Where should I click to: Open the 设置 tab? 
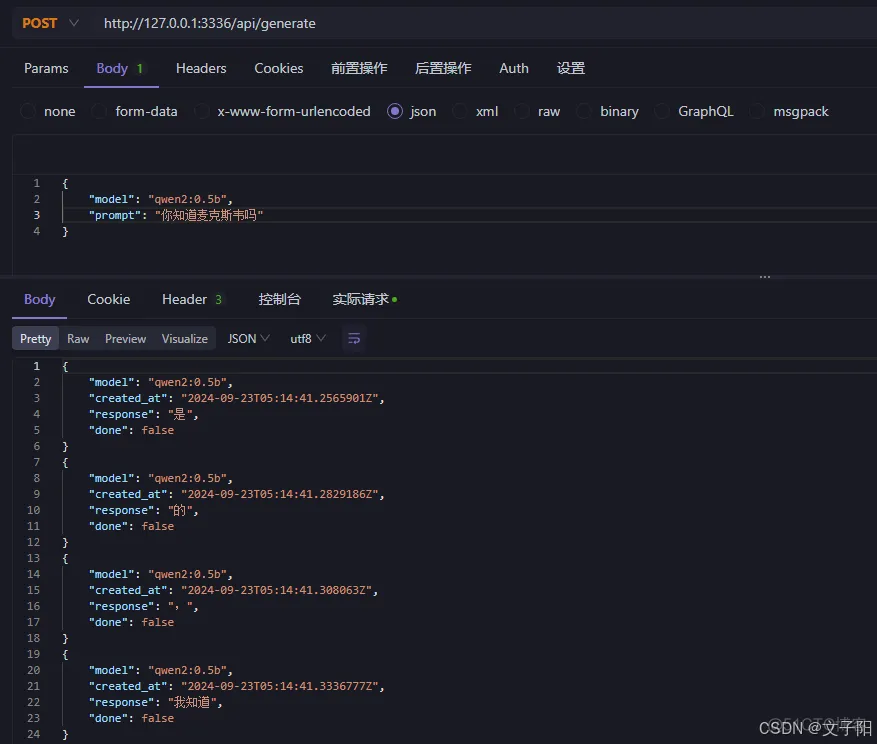point(571,68)
